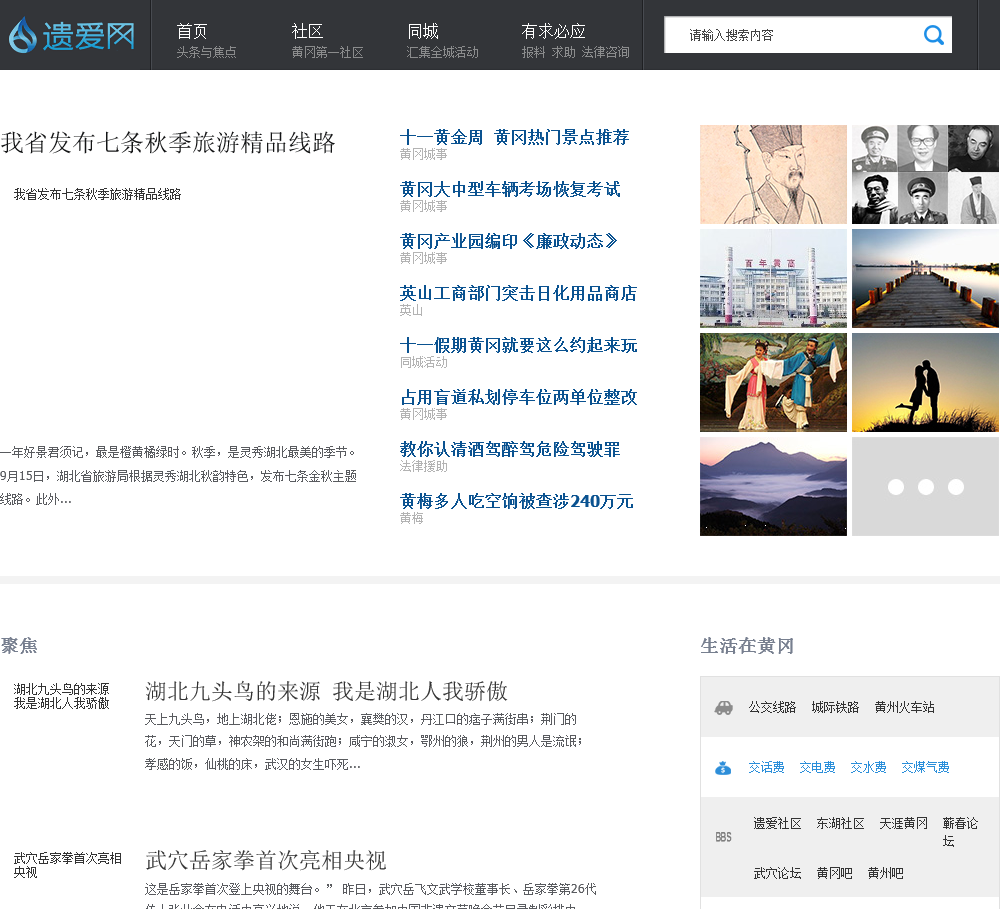Open the three-dots more photos tile
This screenshot has width=1000, height=909.
click(x=925, y=487)
